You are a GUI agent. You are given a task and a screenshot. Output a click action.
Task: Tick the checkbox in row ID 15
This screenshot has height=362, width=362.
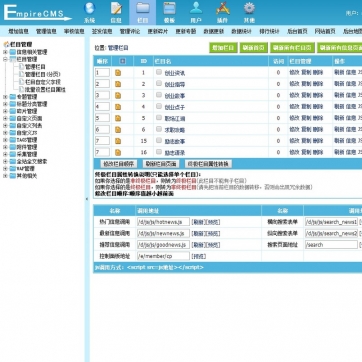point(159,140)
